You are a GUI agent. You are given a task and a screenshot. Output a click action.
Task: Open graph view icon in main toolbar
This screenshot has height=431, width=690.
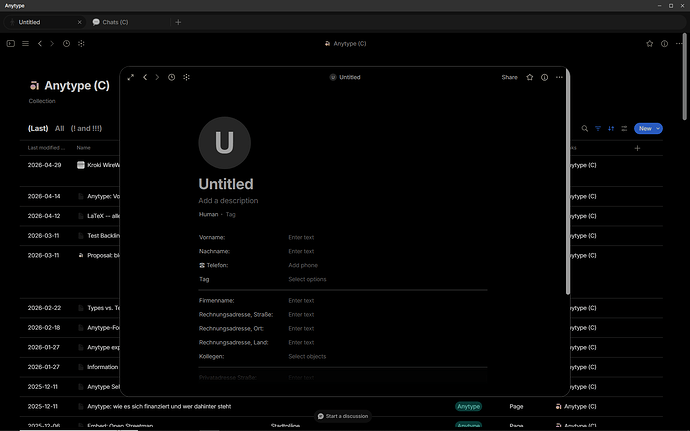point(81,44)
